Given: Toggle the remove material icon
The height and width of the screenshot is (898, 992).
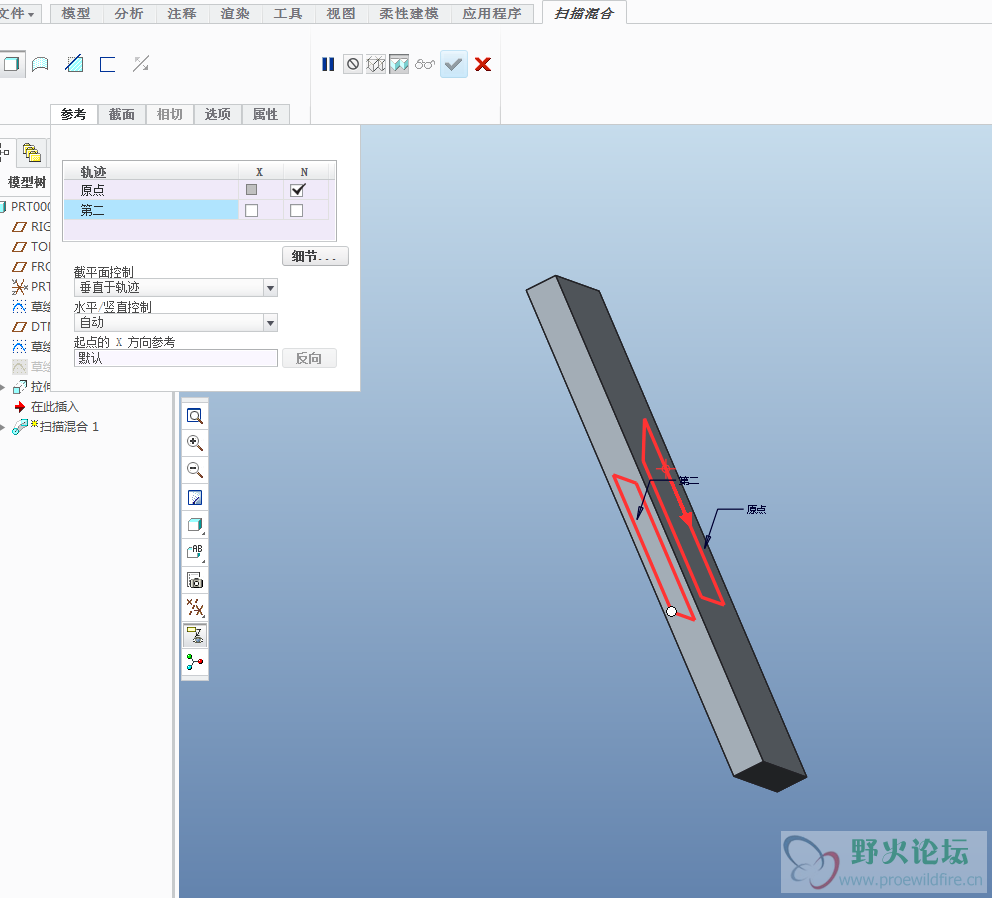Looking at the screenshot, I should coord(75,64).
